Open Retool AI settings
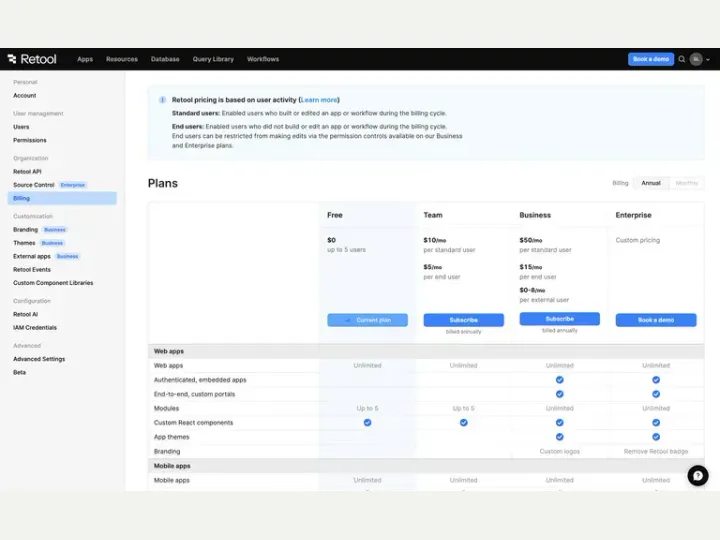This screenshot has width=720, height=540. (25, 314)
